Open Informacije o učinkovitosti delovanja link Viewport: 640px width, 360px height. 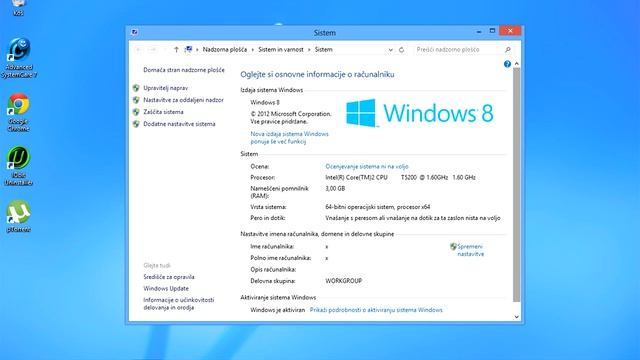click(x=178, y=303)
